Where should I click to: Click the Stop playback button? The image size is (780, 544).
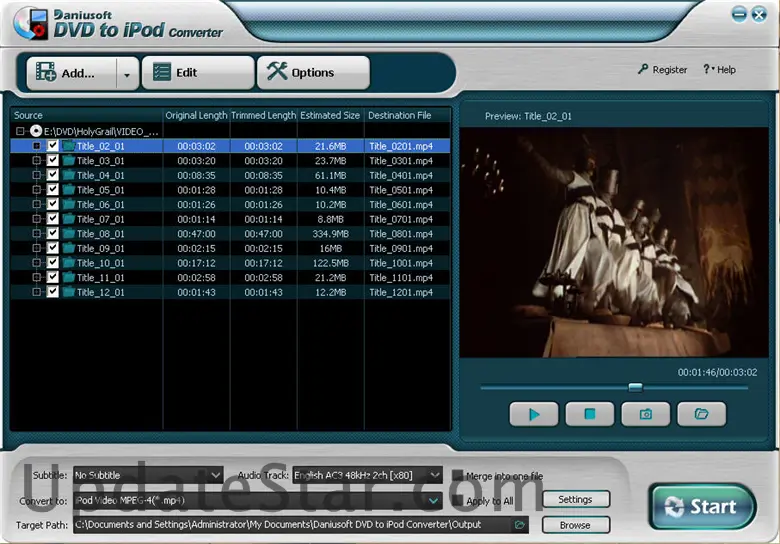click(589, 414)
